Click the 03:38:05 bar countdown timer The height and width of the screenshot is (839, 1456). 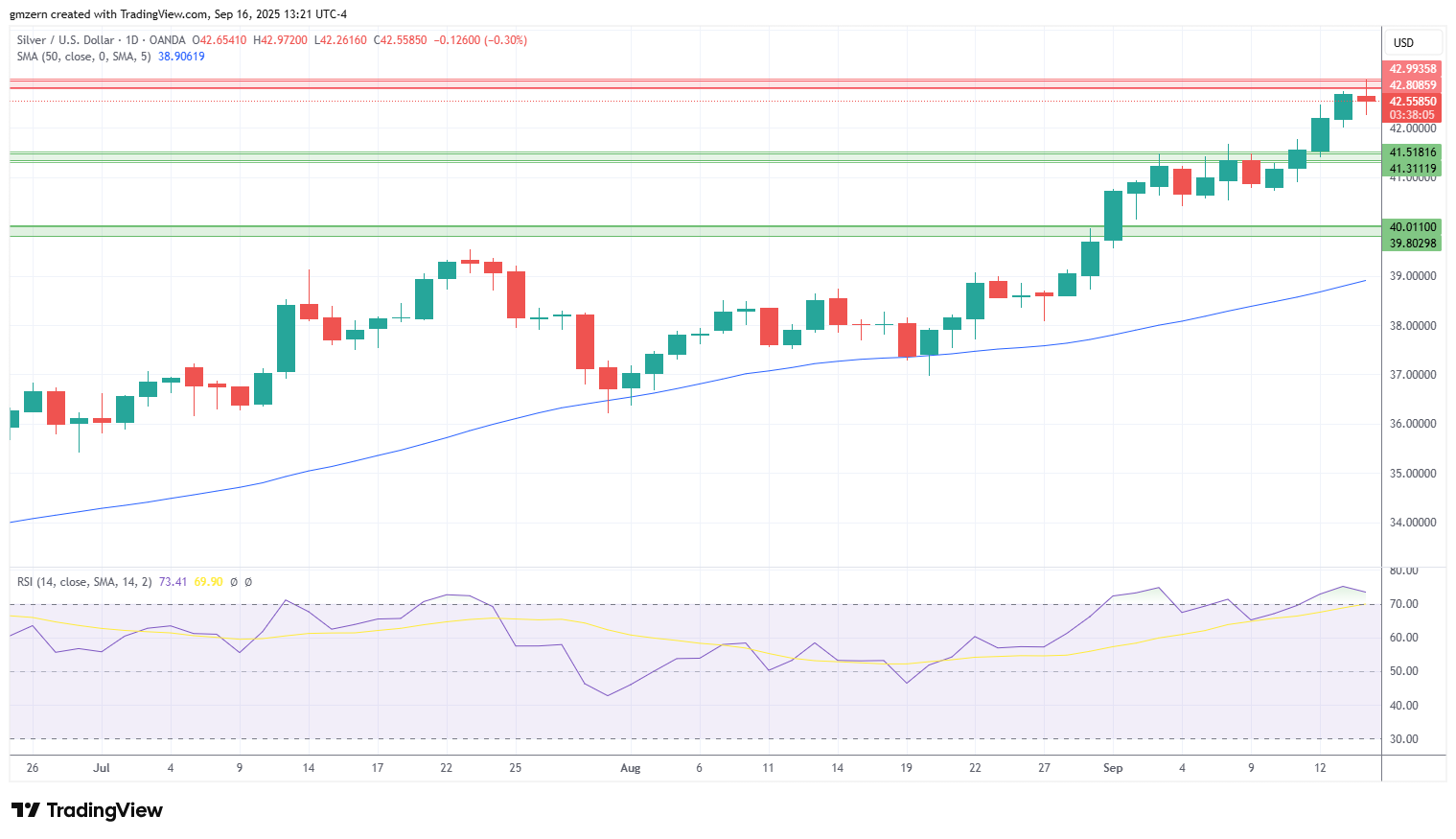[1413, 115]
